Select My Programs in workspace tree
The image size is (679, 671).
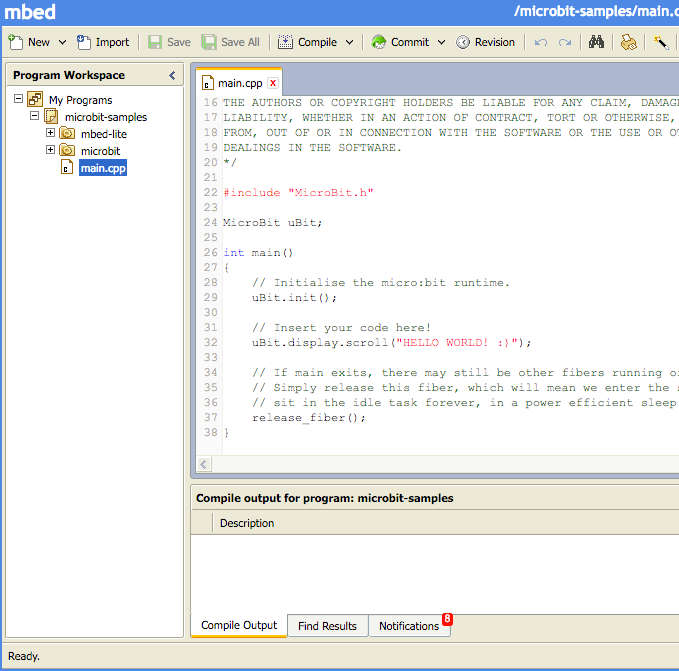pos(81,100)
